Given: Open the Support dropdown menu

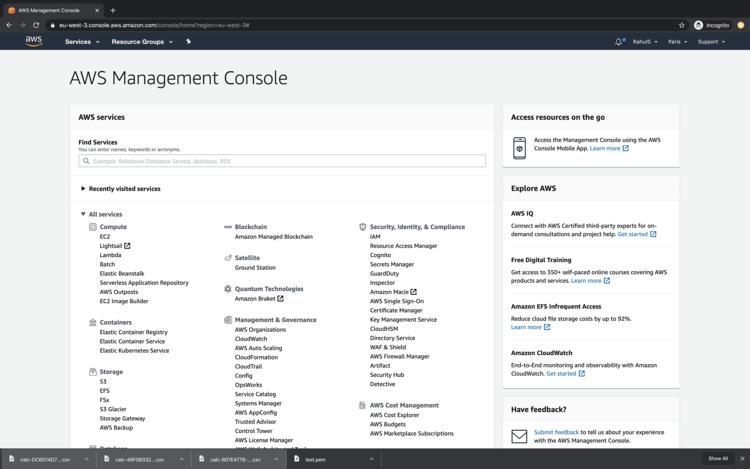Looking at the screenshot, I should click(x=710, y=42).
